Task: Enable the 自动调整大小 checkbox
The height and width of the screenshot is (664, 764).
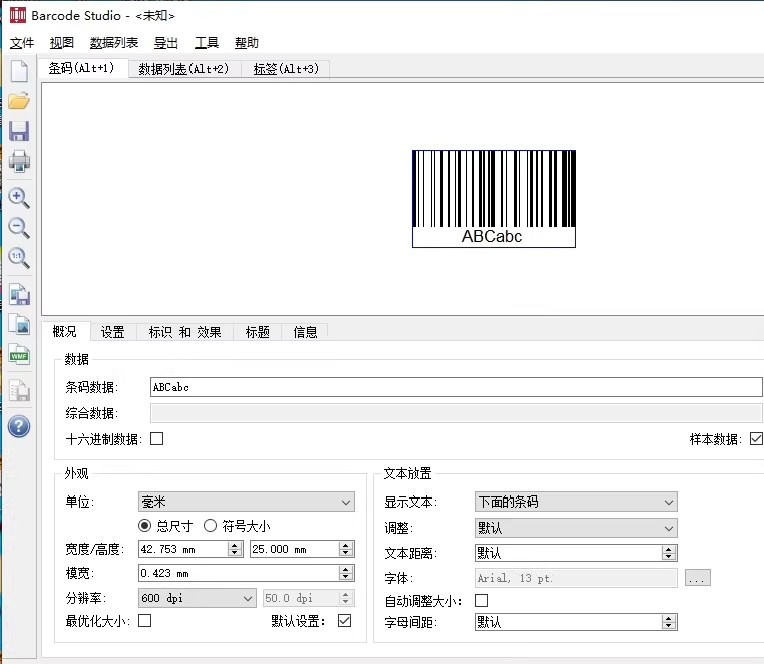Action: (481, 601)
